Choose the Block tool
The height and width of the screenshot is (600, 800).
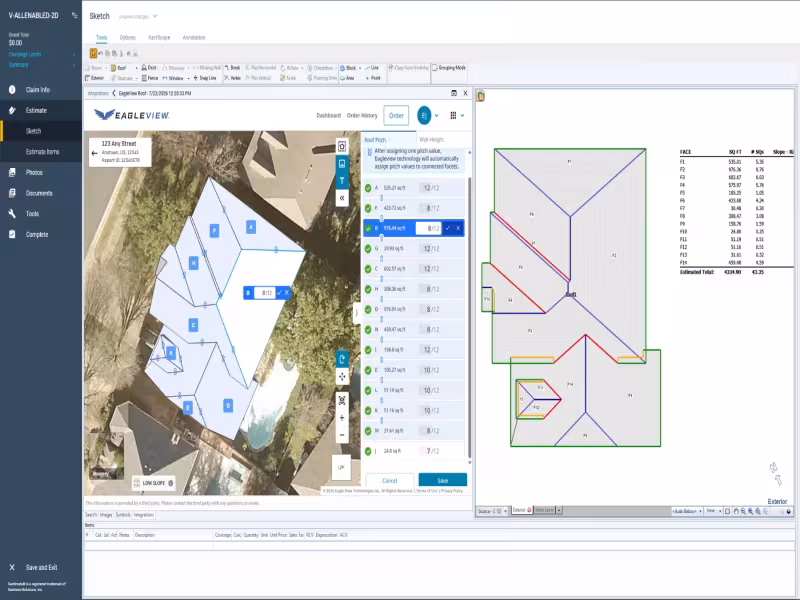click(x=348, y=68)
